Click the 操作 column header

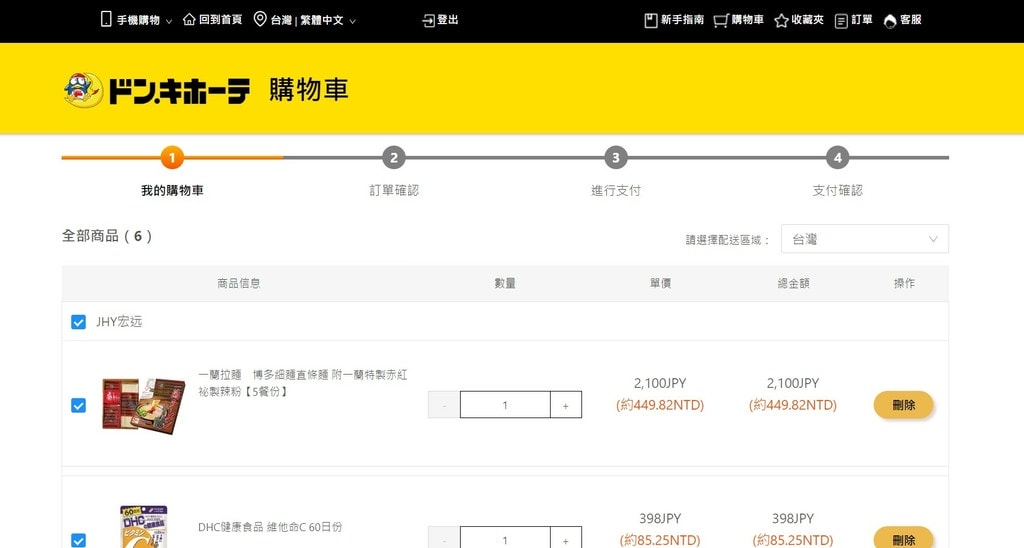coord(904,283)
